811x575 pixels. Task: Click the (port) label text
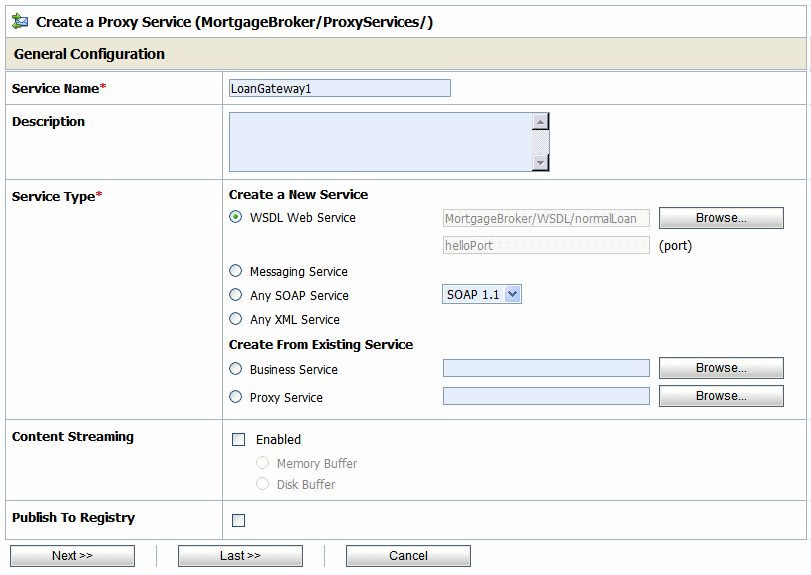click(x=675, y=246)
